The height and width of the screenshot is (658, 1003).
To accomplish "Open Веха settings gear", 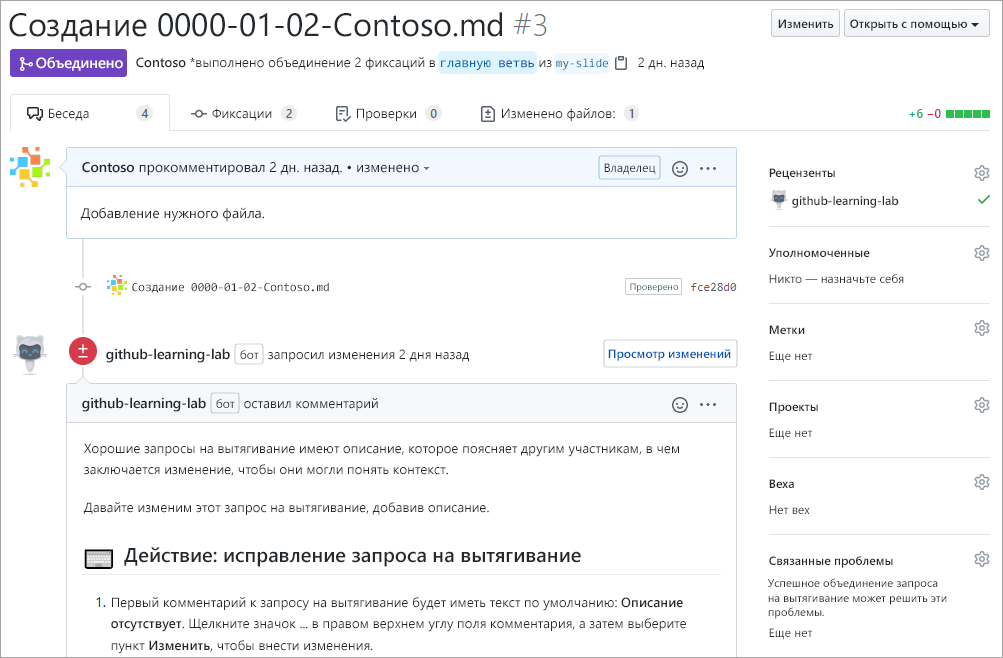I will 981,482.
